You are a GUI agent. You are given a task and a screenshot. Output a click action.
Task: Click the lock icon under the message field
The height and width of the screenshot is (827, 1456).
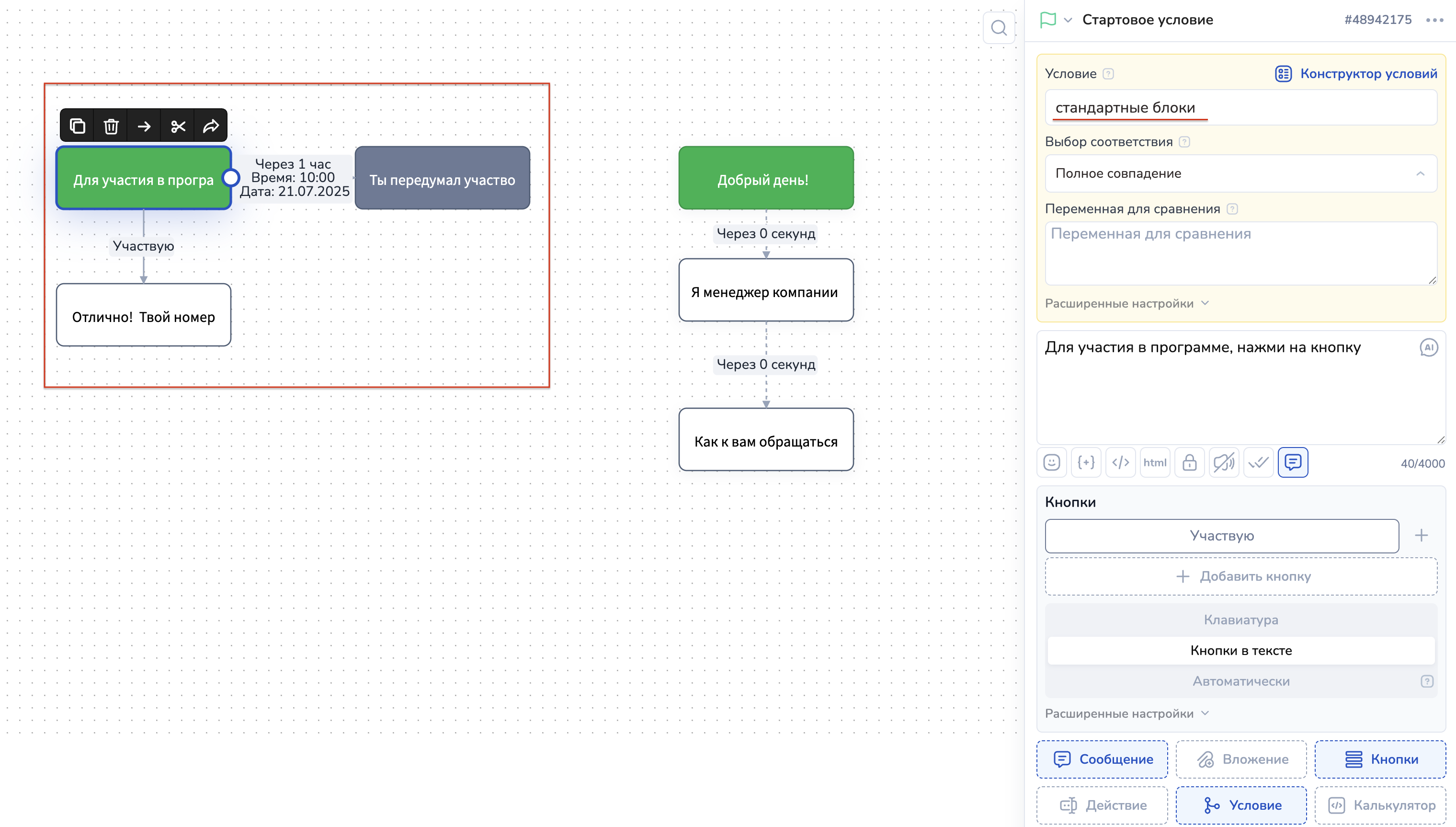1189,462
